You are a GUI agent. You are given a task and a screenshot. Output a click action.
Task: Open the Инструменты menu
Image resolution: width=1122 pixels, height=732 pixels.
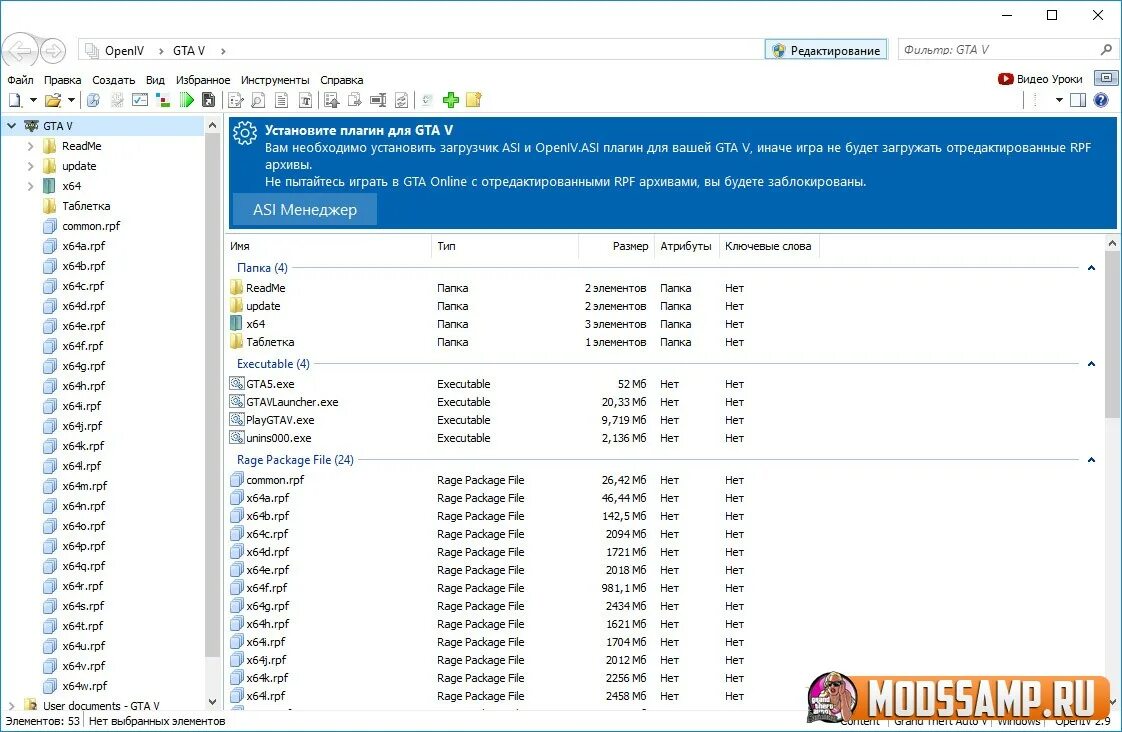pyautogui.click(x=275, y=80)
